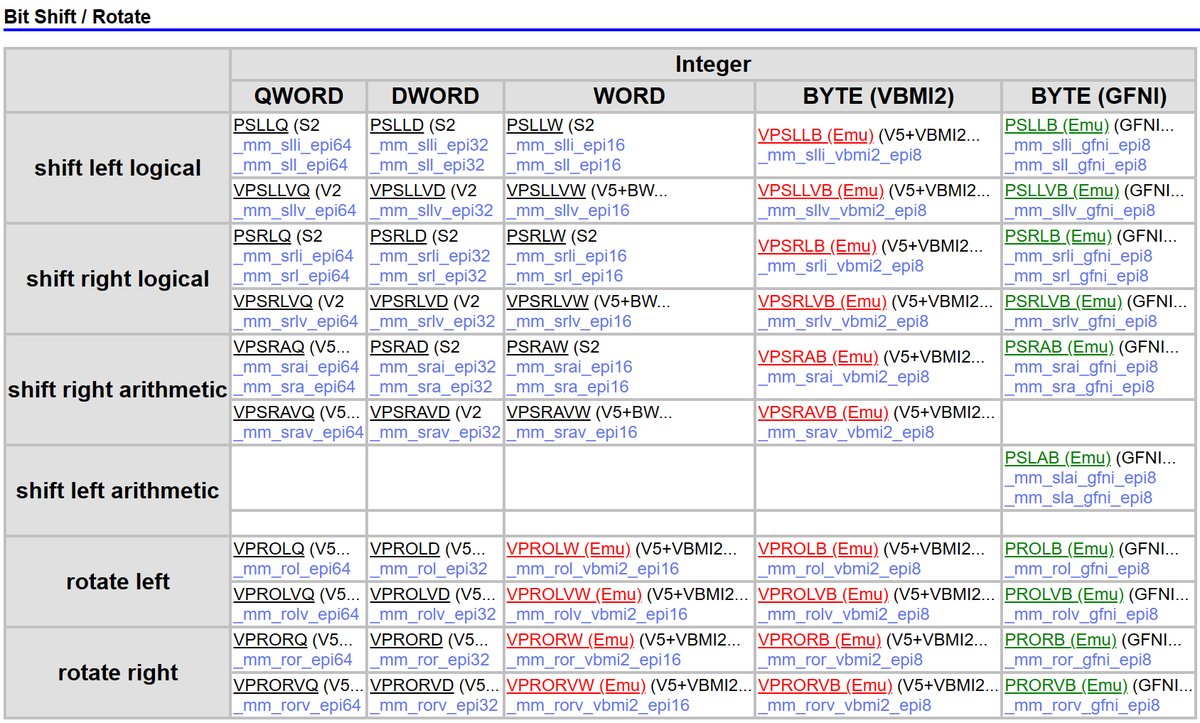Open the _mm_slai_gfni_epi8 link
The image size is (1200, 723).
point(1080,478)
